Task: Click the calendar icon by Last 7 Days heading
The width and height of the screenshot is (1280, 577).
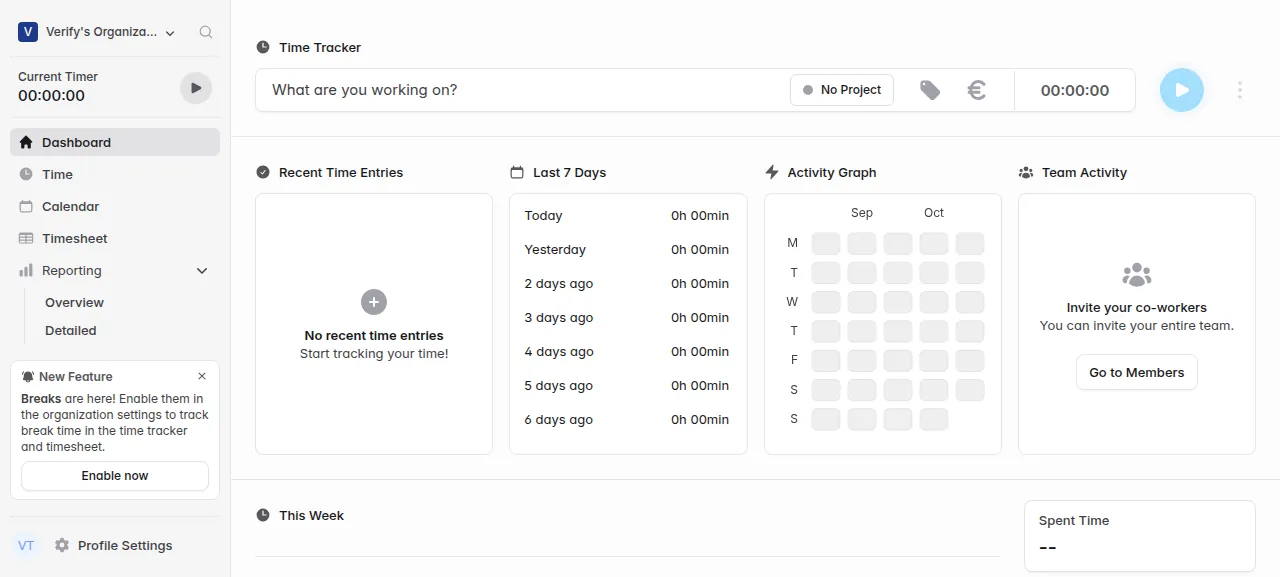Action: click(517, 172)
